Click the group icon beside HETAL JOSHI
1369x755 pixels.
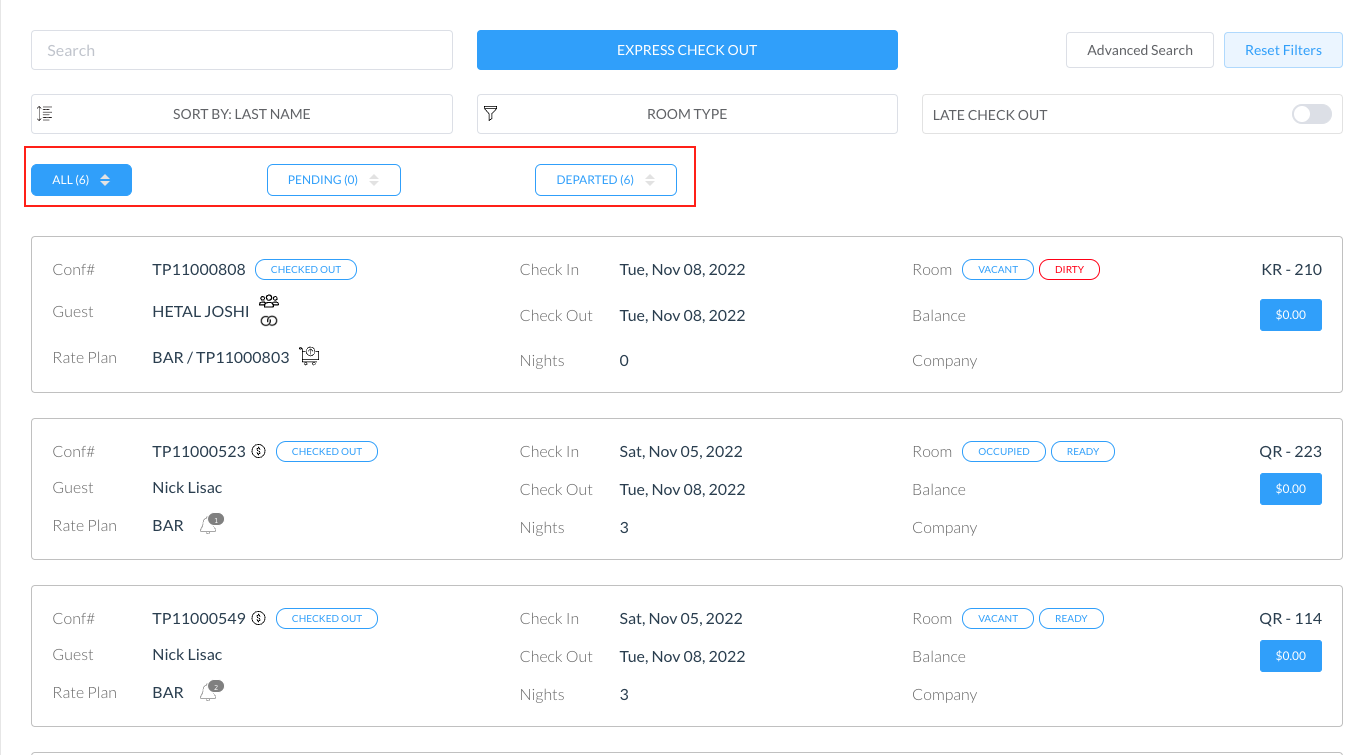click(x=269, y=301)
